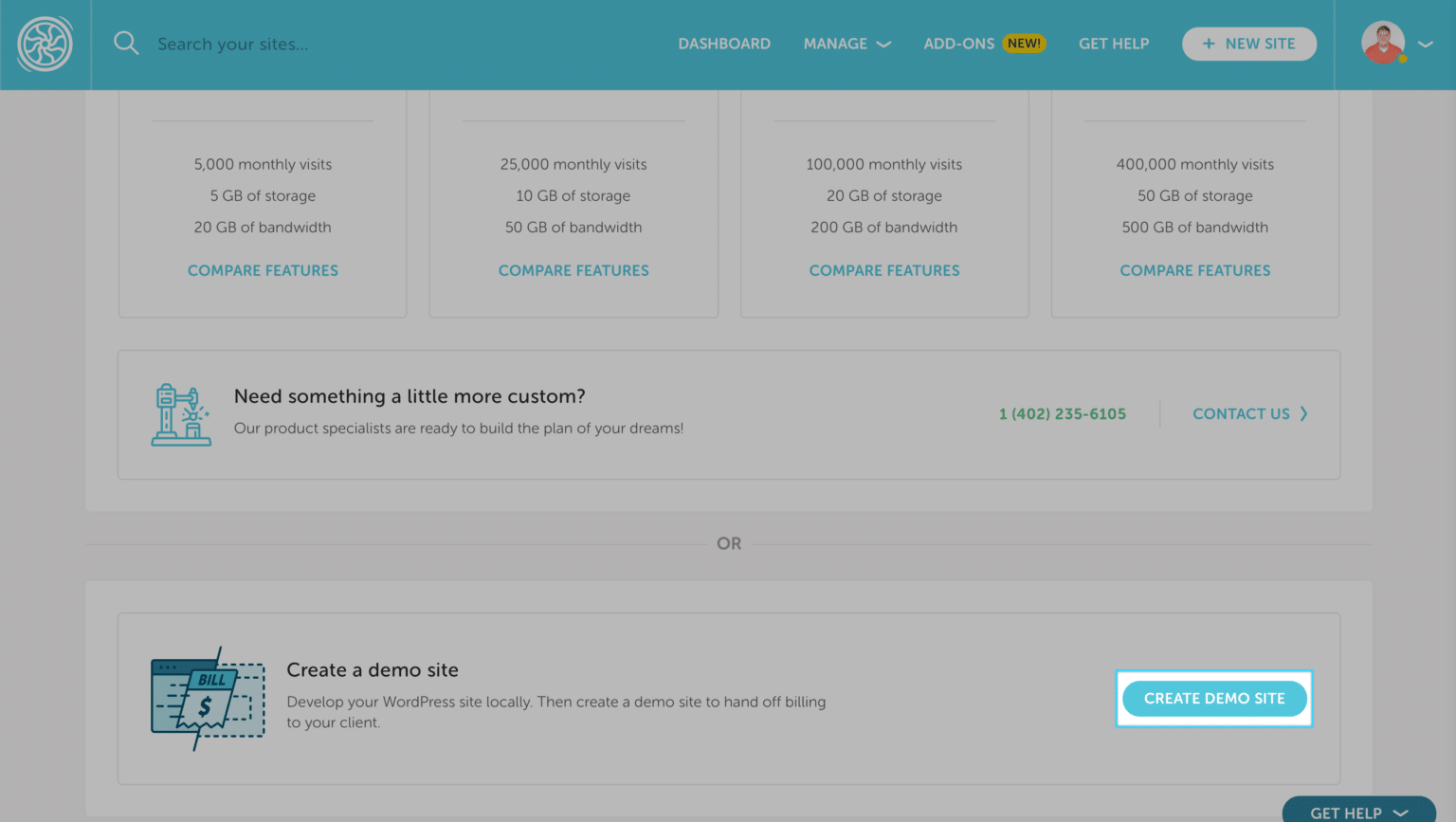
Task: Expand the MANAGE dropdown
Action: point(846,44)
